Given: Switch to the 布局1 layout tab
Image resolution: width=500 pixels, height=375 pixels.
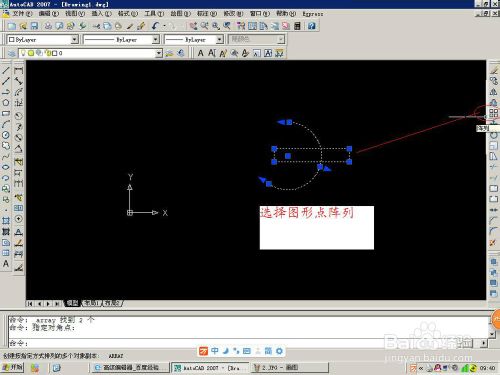Looking at the screenshot, I should (91, 303).
